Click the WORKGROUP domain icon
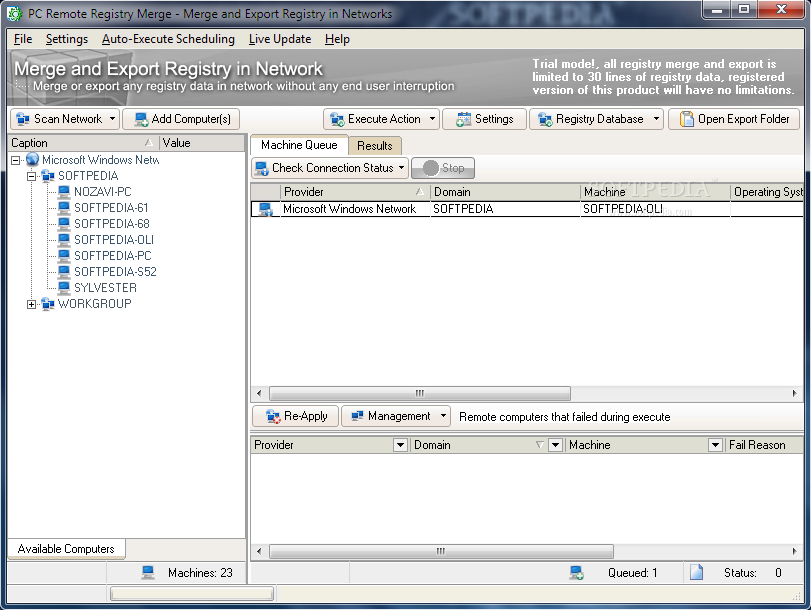This screenshot has width=811, height=610. coord(48,304)
